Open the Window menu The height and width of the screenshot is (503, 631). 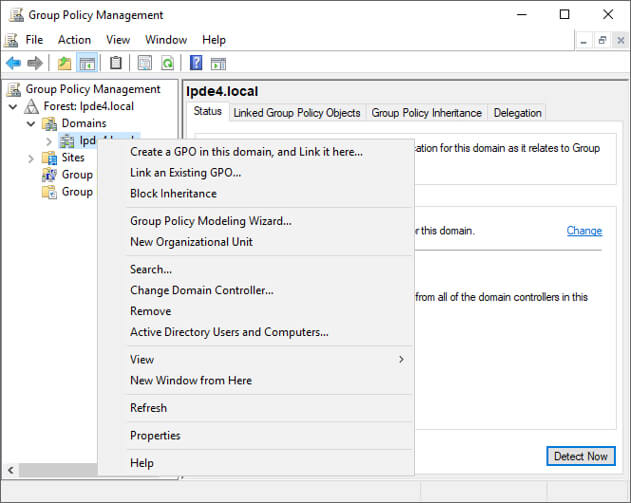(166, 40)
